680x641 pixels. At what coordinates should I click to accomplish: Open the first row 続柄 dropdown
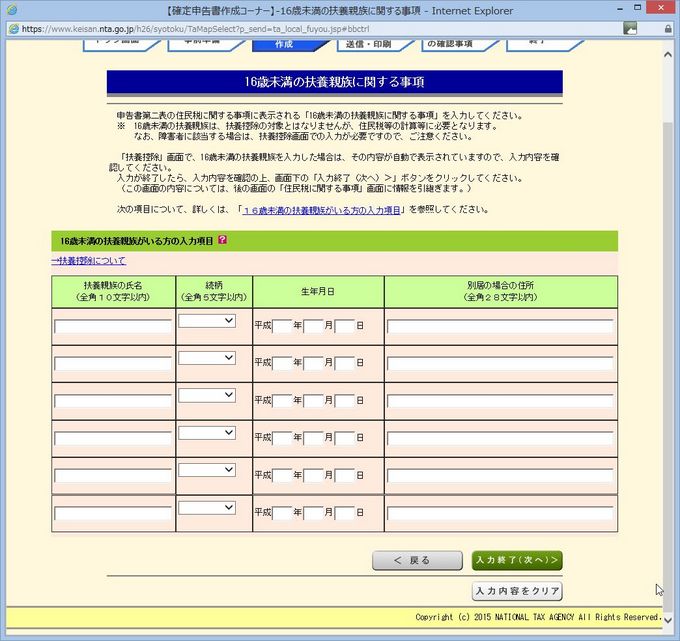(x=207, y=321)
